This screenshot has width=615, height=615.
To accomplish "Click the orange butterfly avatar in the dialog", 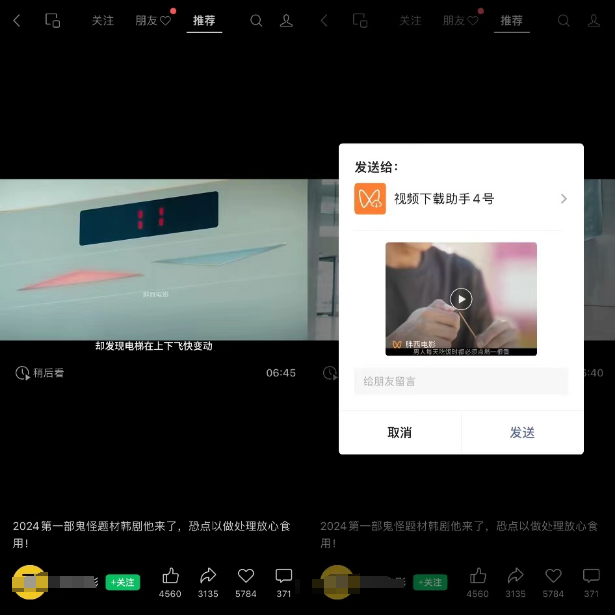I will click(x=370, y=199).
